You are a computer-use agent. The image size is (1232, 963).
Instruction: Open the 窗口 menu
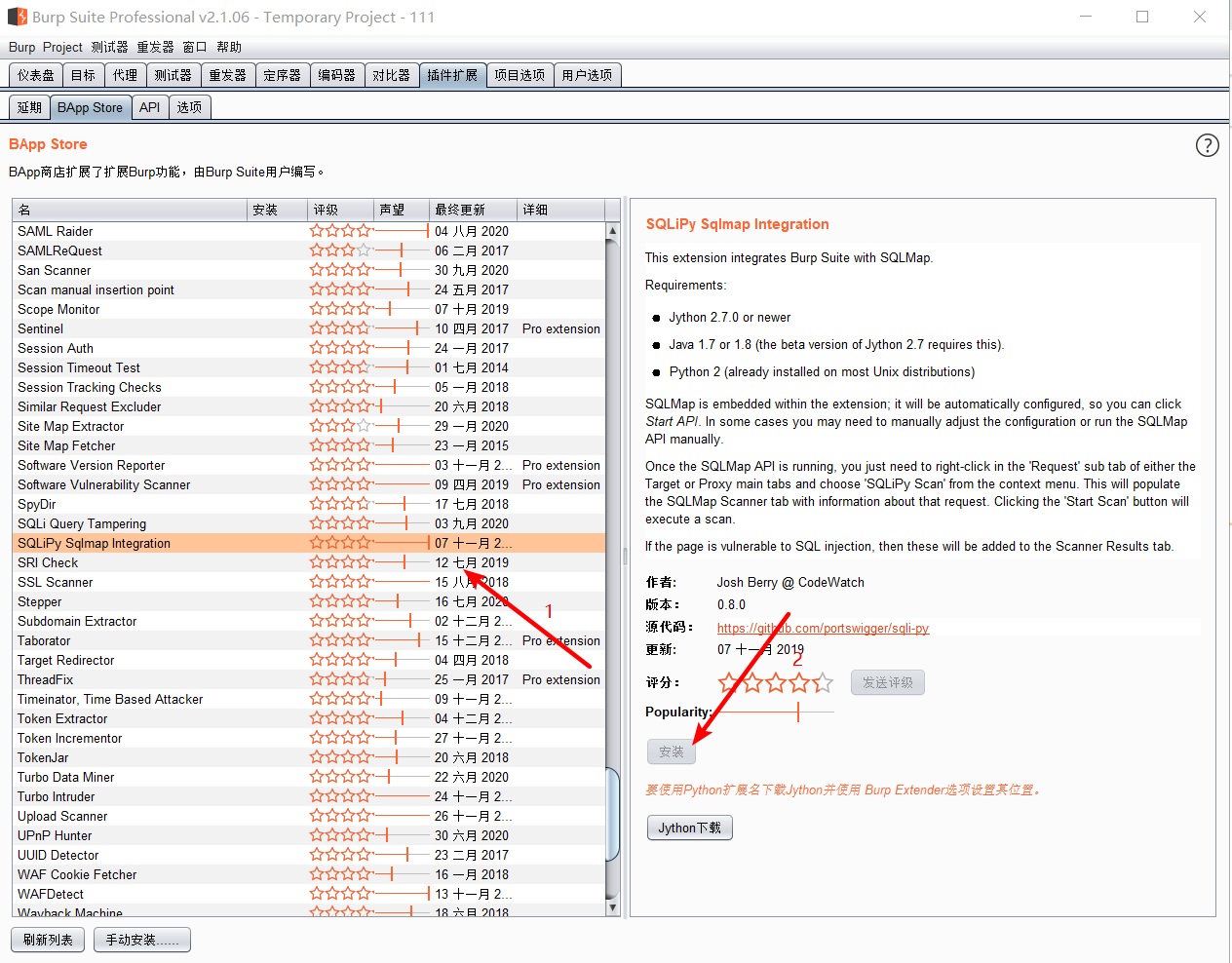pos(194,47)
